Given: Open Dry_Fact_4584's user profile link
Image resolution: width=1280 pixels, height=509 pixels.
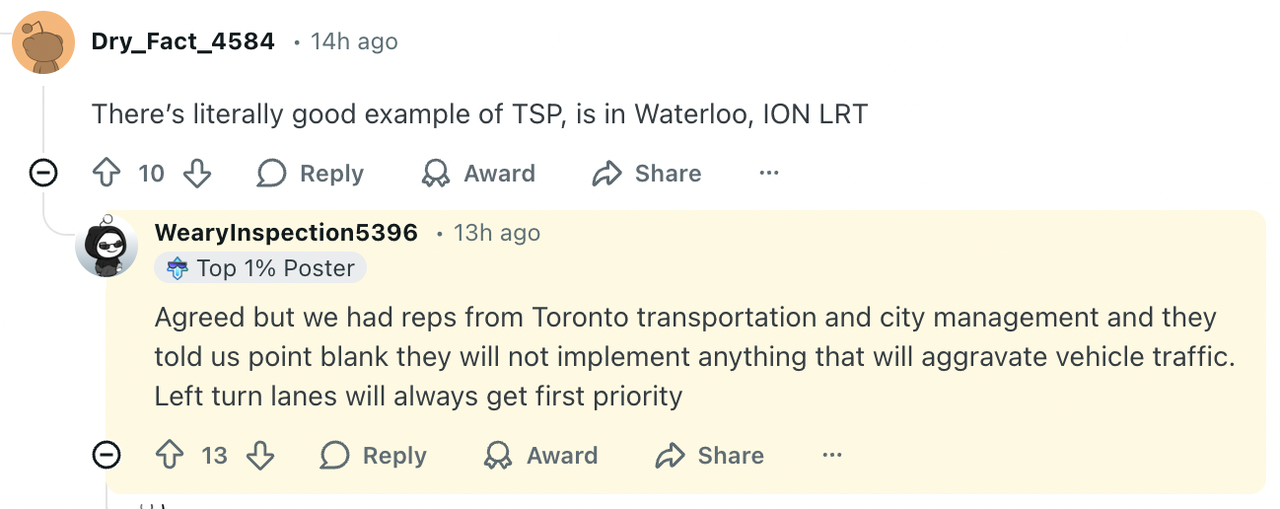Looking at the screenshot, I should [183, 42].
